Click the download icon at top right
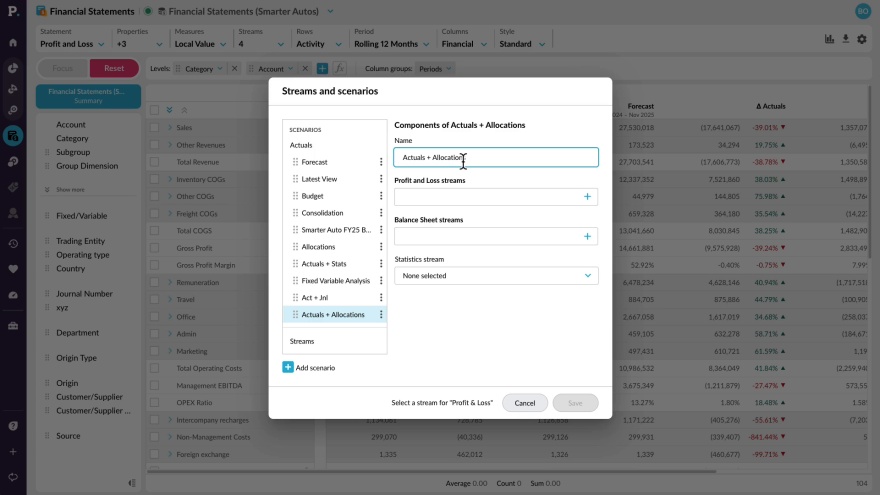The height and width of the screenshot is (495, 880). [845, 39]
